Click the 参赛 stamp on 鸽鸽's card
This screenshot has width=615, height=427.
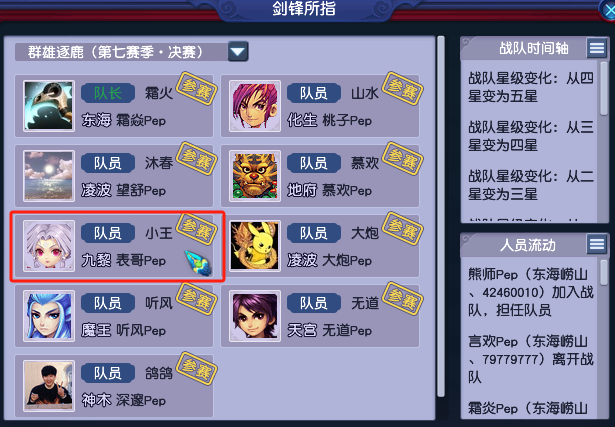197,369
